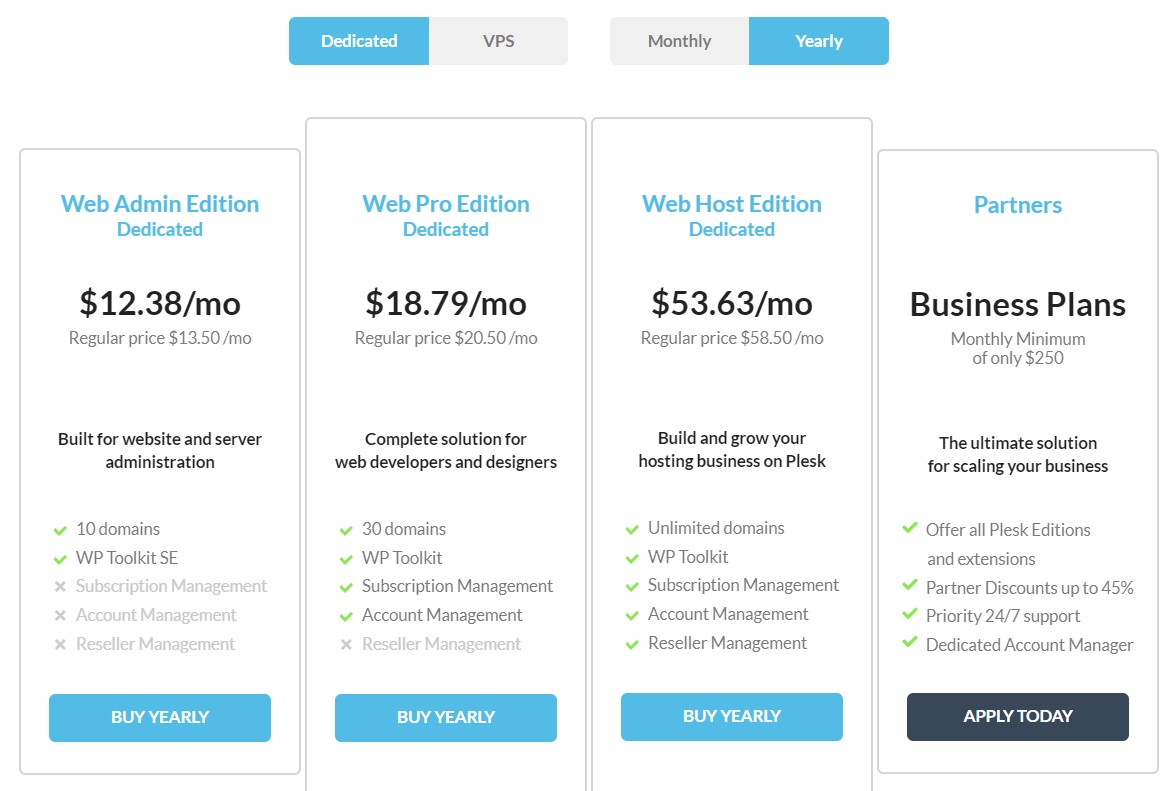
Task: Switch to Dedicated server pricing
Action: click(x=359, y=41)
